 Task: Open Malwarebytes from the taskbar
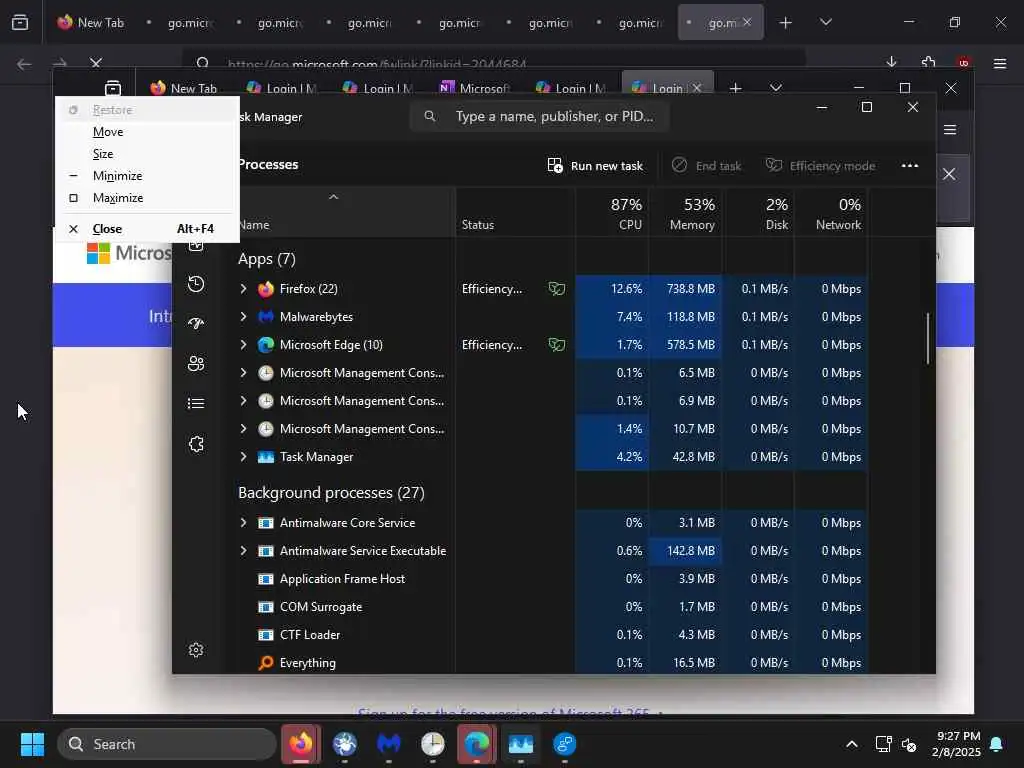(389, 744)
